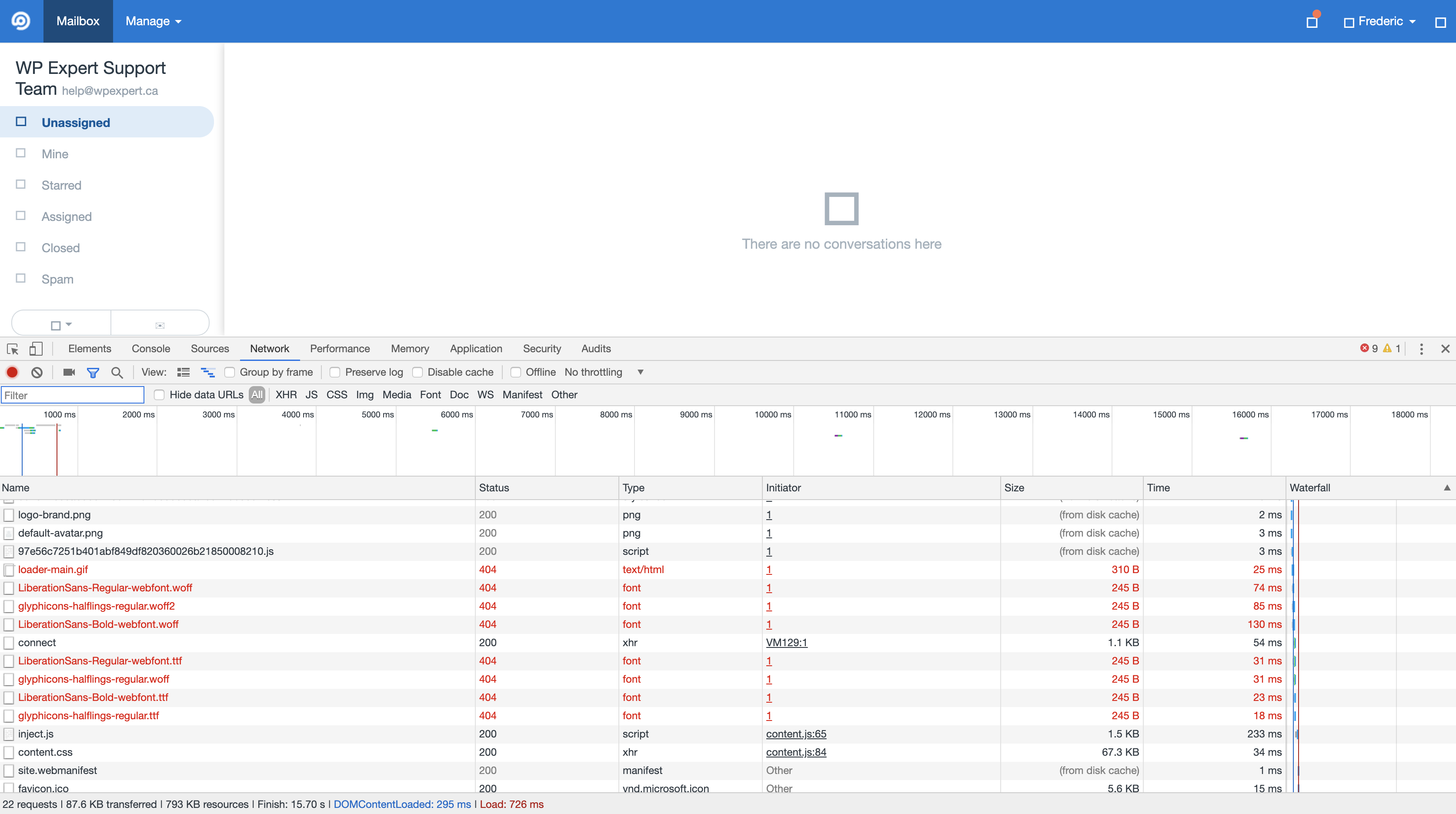Select the logo-brand.png request row
1456x814 pixels.
643,515
